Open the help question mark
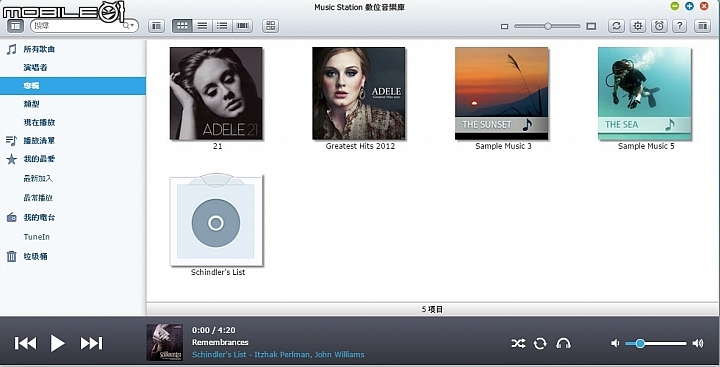 tap(680, 26)
